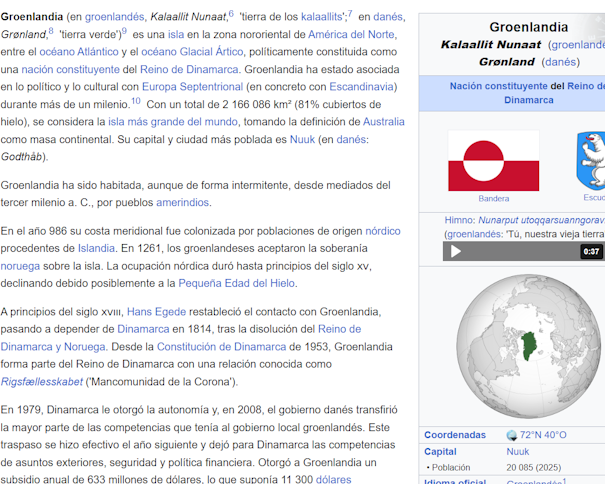605x484 pixels.
Task: Open coordinates 72°N 40°O link
Action: tap(543, 435)
